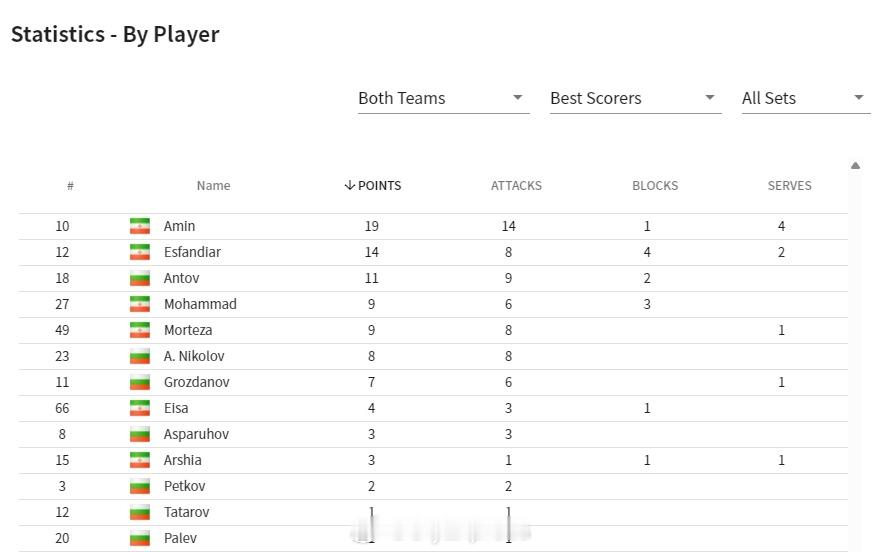Image resolution: width=884 pixels, height=552 pixels.
Task: Click the scrollbar up arrow
Action: click(x=855, y=165)
